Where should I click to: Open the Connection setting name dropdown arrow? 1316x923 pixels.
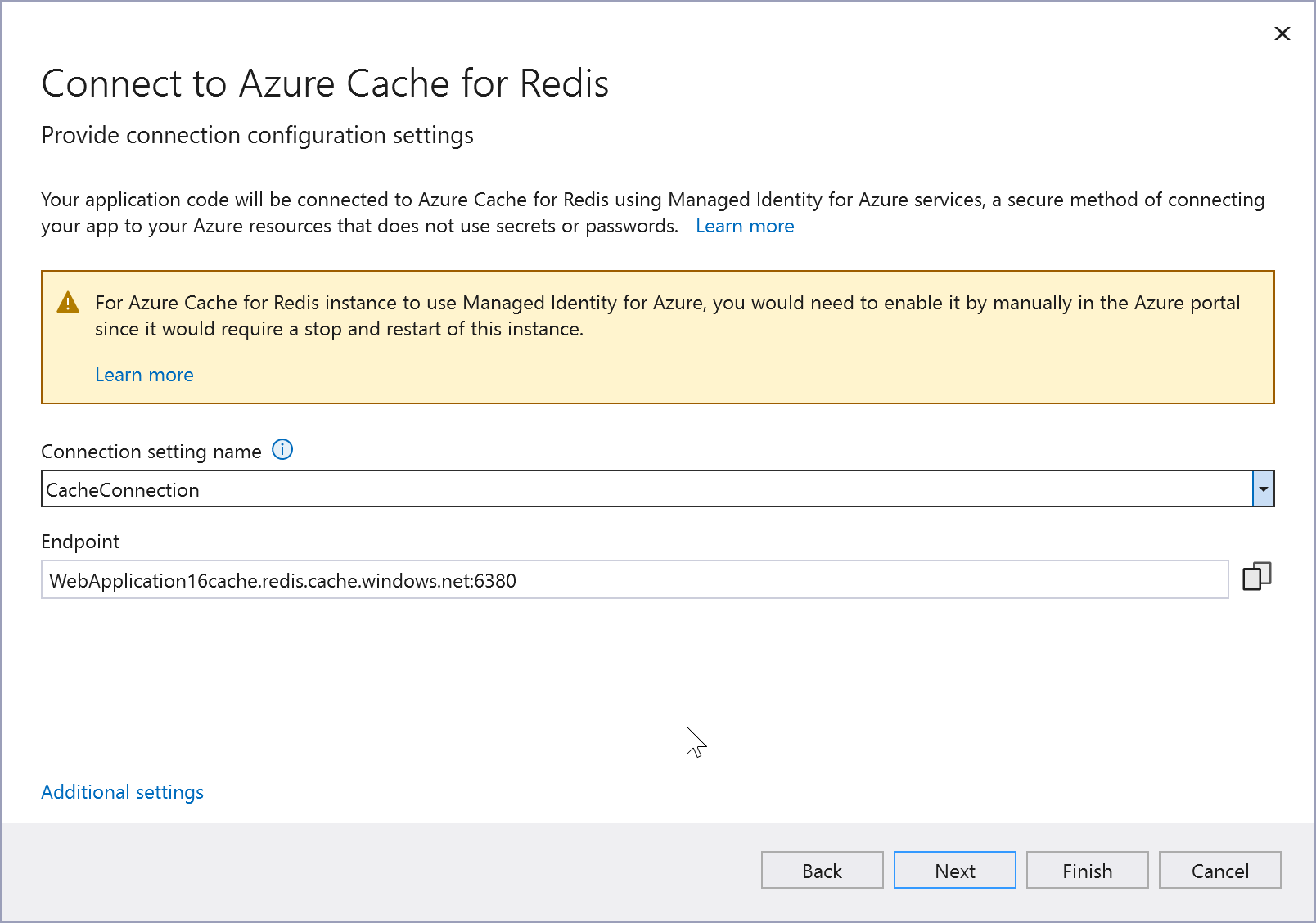coord(1264,489)
